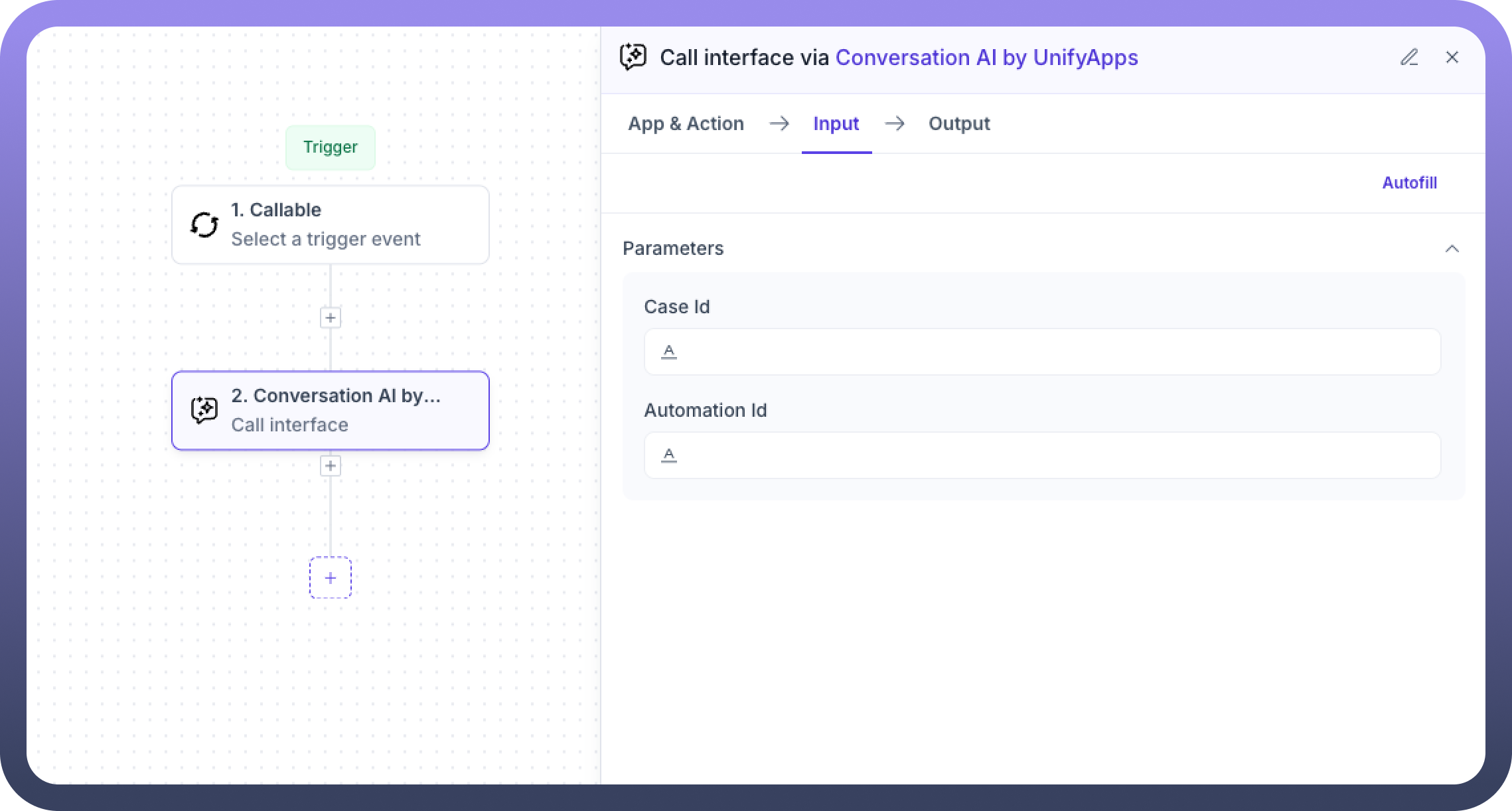Click the Callable refresh arrows icon
The image size is (1512, 811).
tap(204, 225)
